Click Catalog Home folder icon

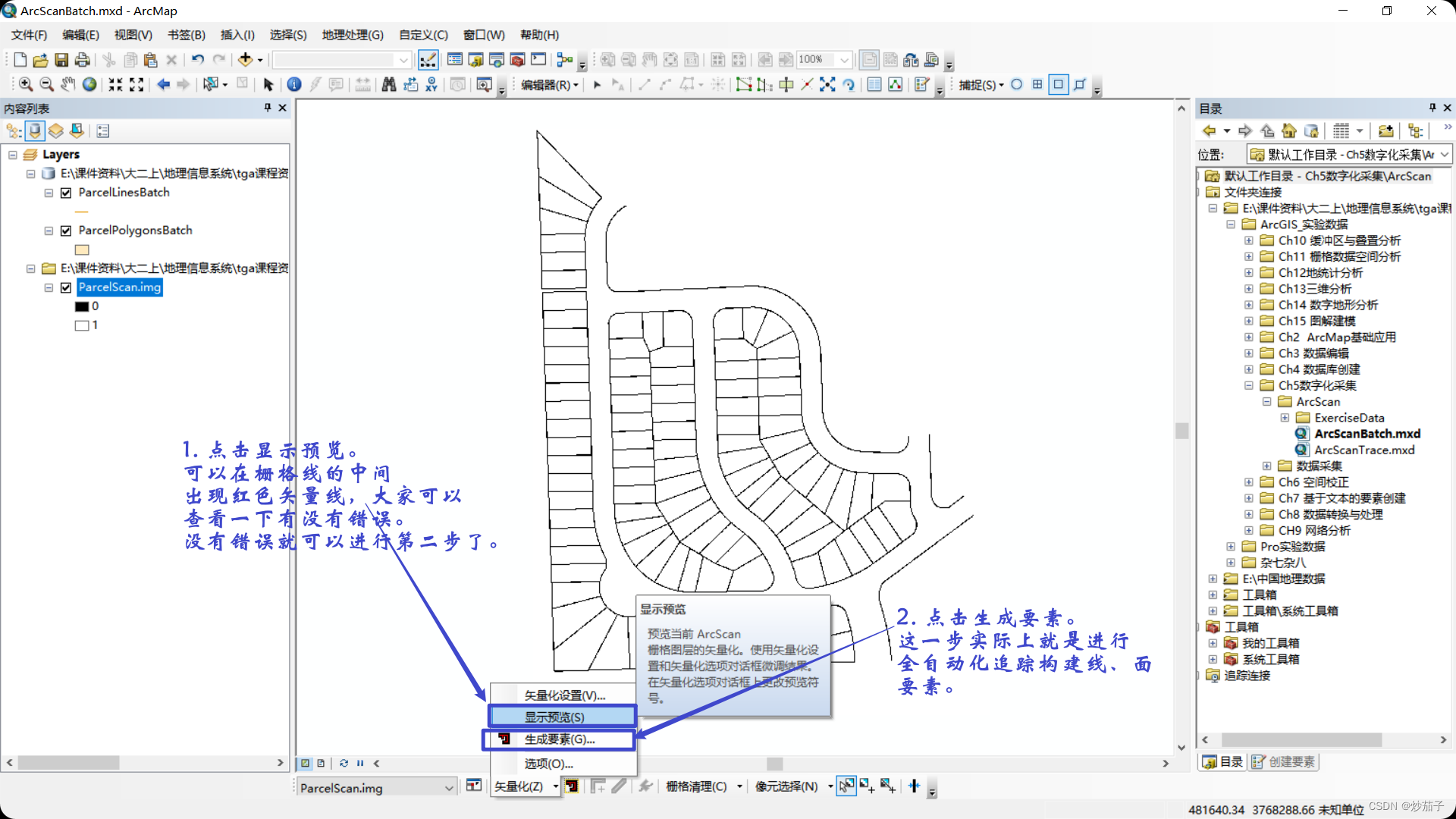(x=1288, y=130)
